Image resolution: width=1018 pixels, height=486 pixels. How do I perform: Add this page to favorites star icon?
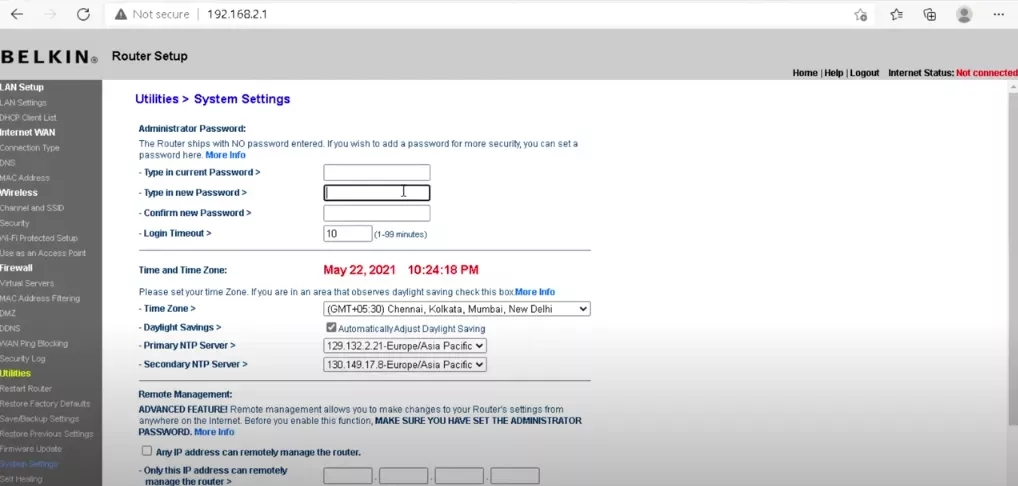(x=861, y=14)
